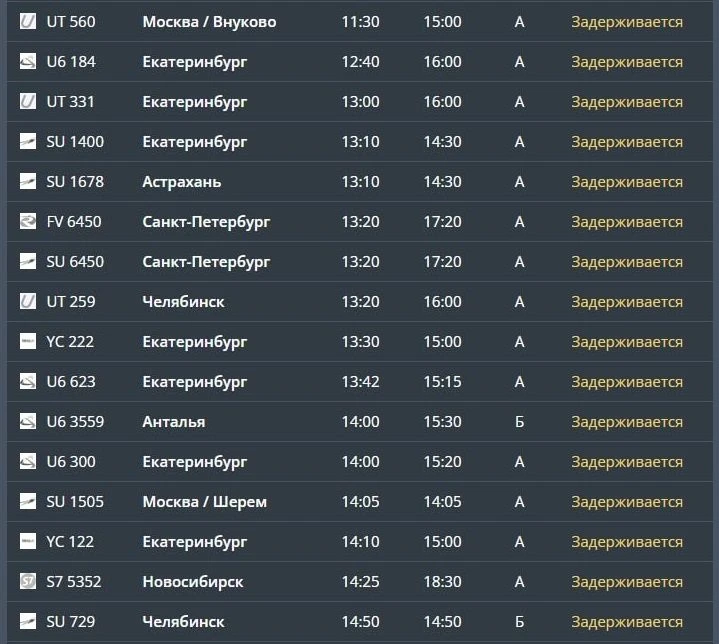Select Новосибирск destination row
The width and height of the screenshot is (719, 644).
(x=360, y=582)
